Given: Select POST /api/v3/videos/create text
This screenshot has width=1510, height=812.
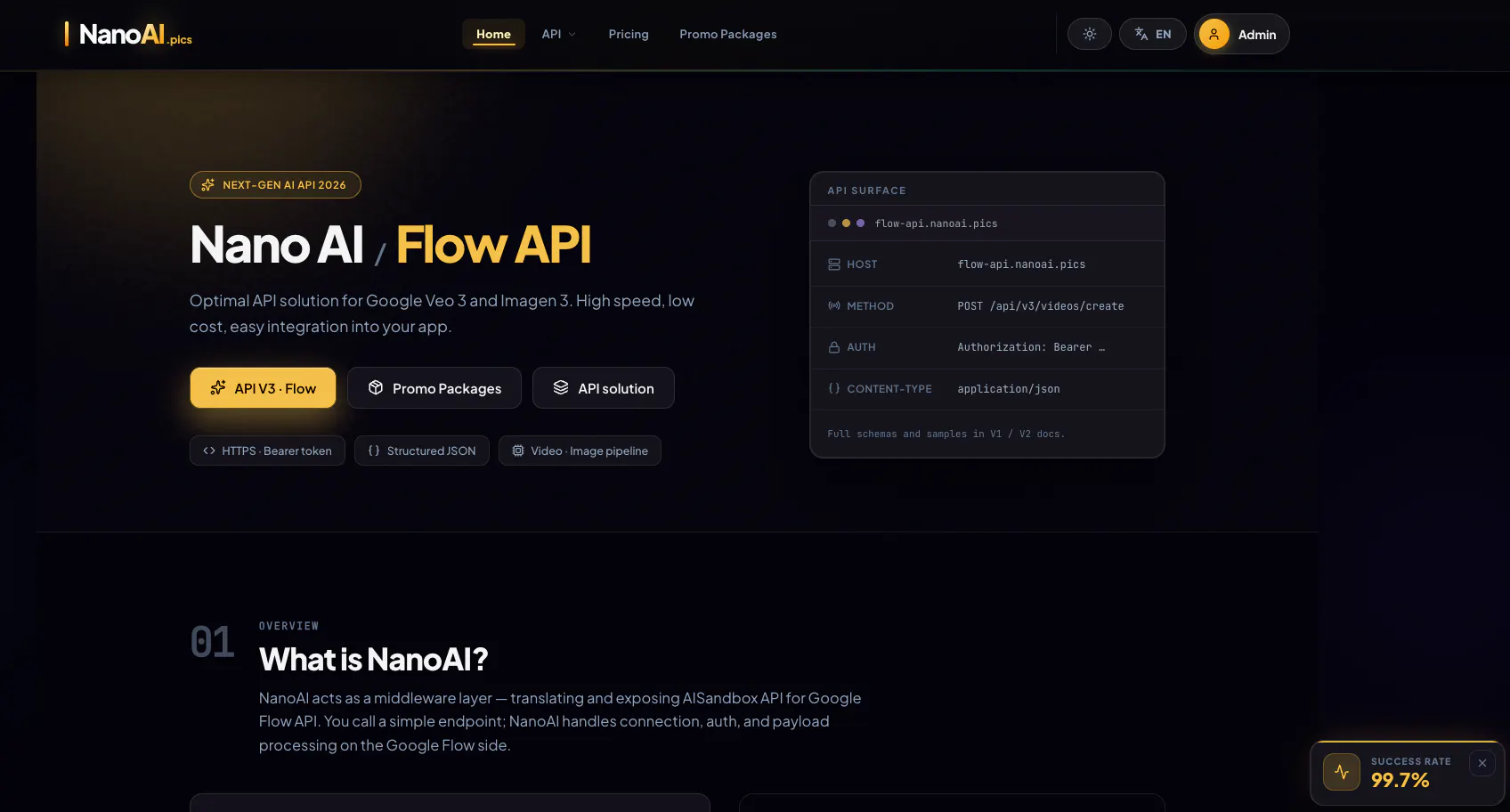Looking at the screenshot, I should (1041, 306).
